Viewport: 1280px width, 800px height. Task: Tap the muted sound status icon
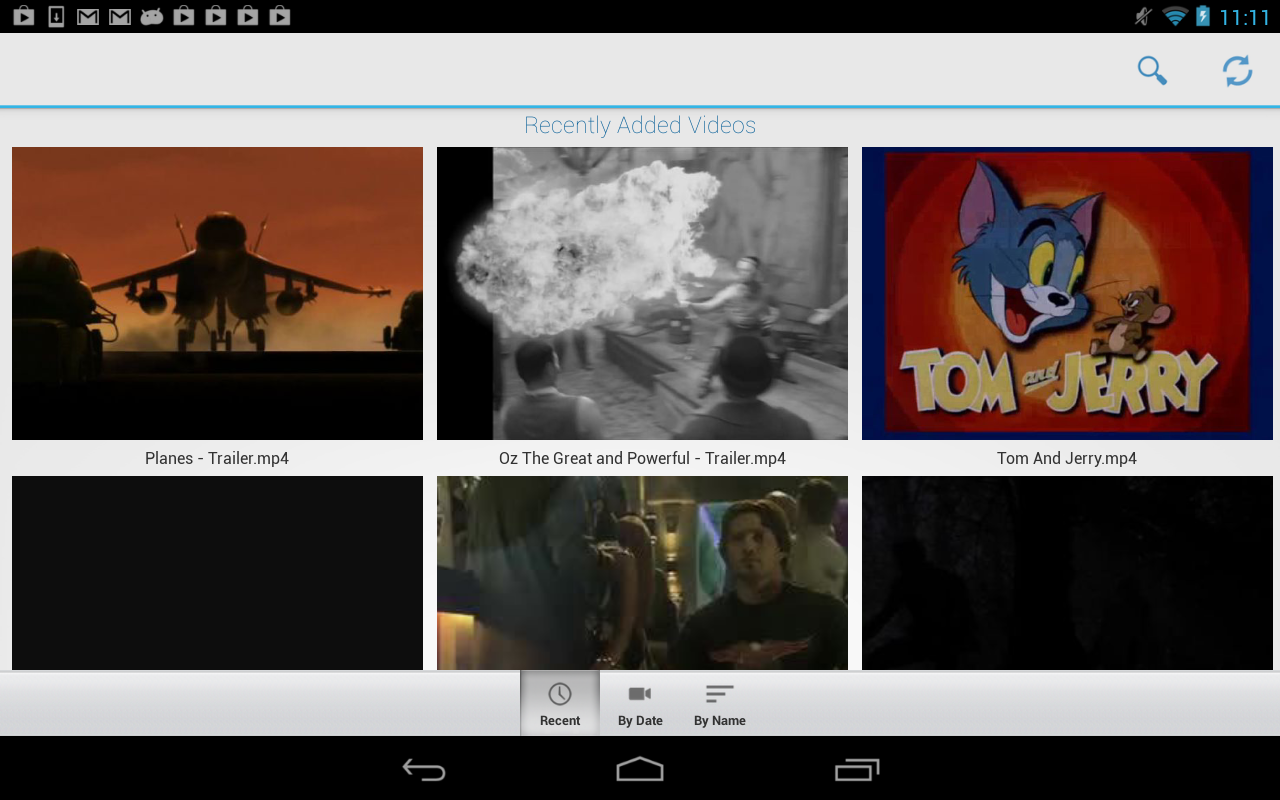(1144, 16)
